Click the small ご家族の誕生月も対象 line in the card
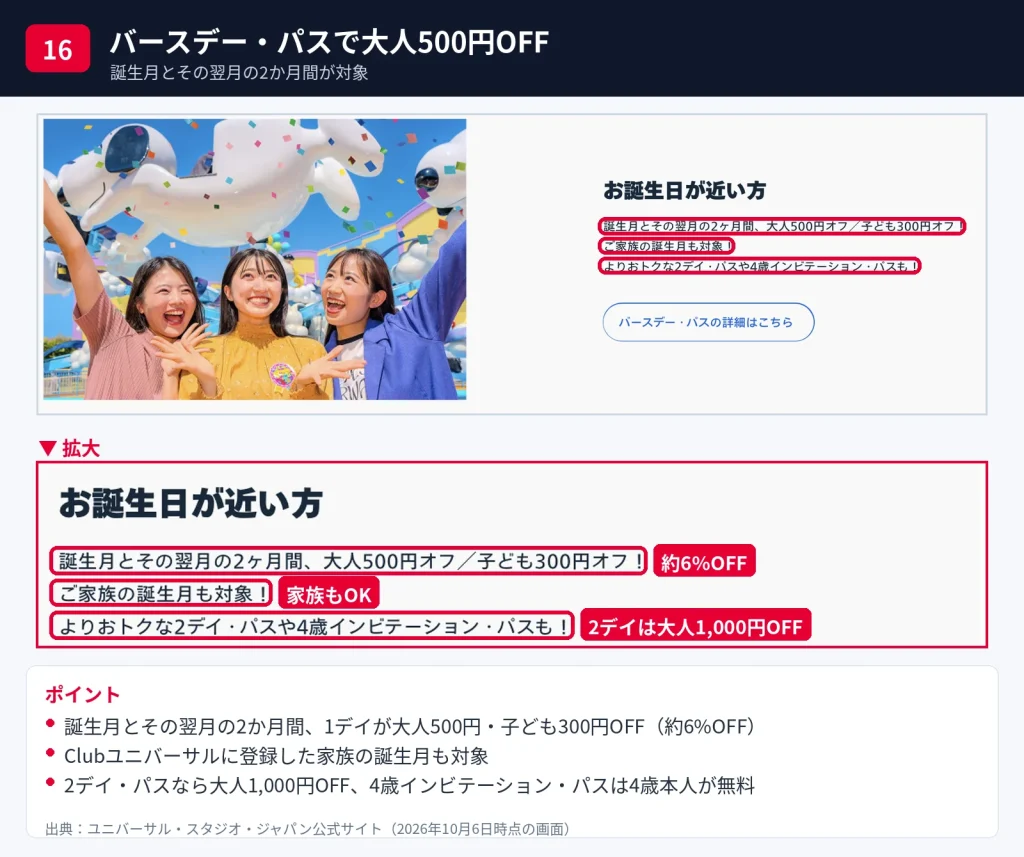Image resolution: width=1024 pixels, height=857 pixels. click(666, 246)
